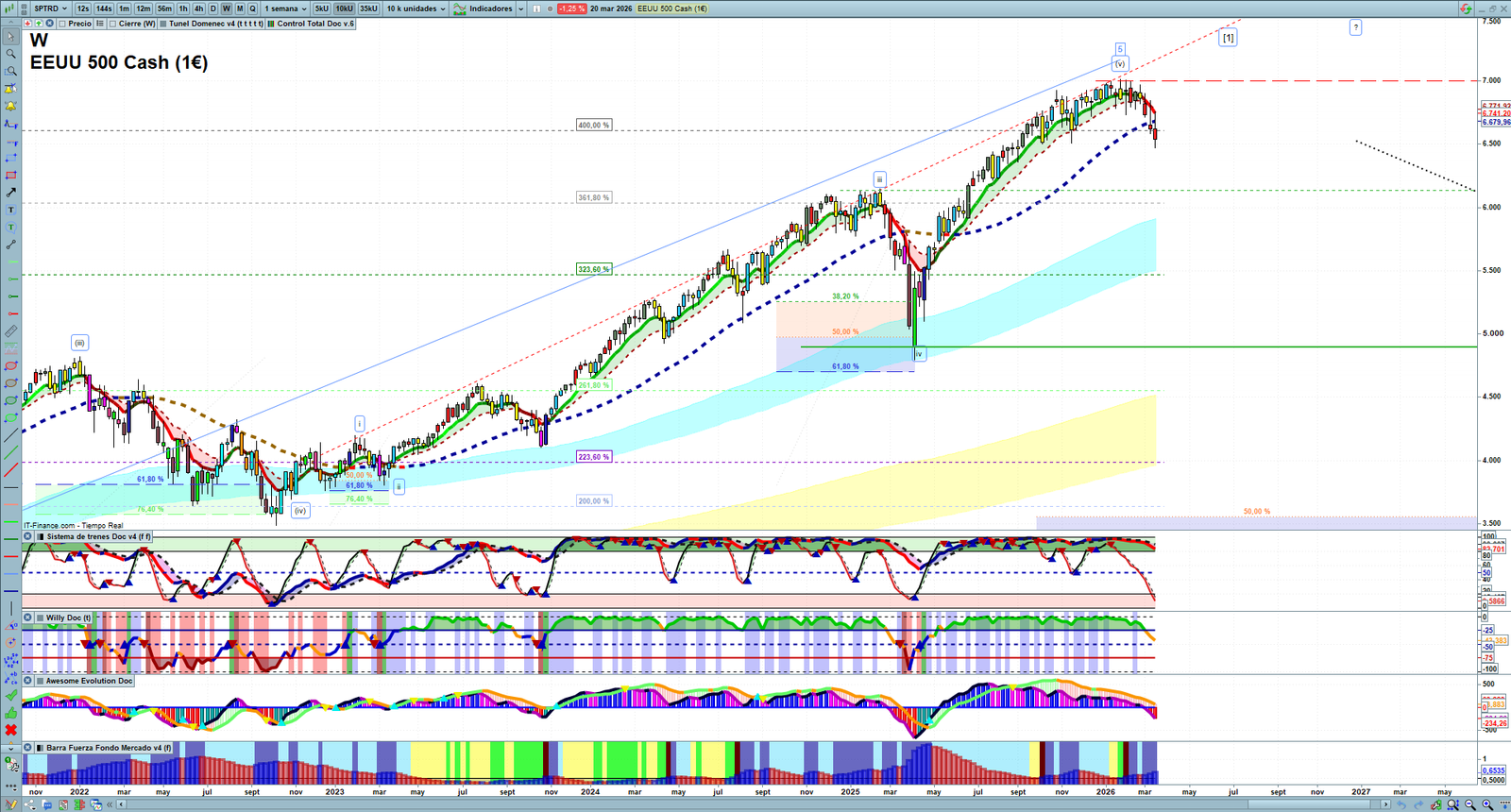Click the double-left arrows in bottom bar
The image size is (1511, 812).
pos(110,804)
